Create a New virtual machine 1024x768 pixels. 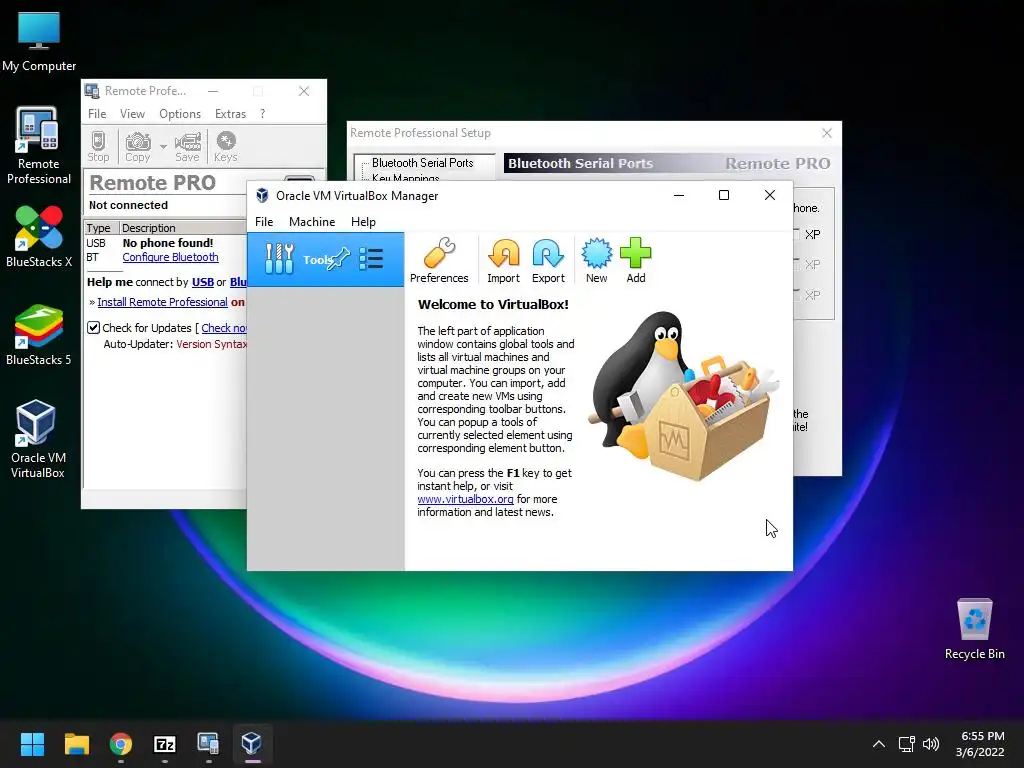(x=596, y=260)
